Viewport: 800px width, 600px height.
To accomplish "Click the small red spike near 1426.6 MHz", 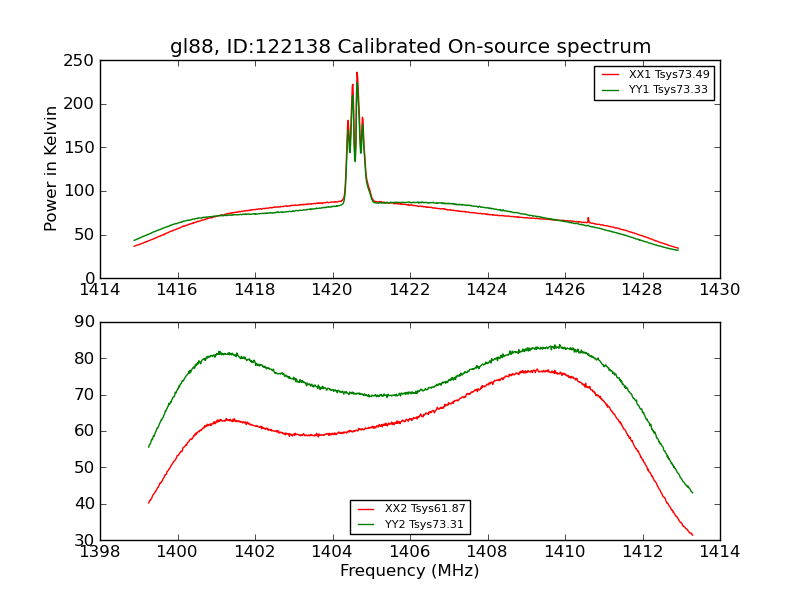I will [588, 219].
